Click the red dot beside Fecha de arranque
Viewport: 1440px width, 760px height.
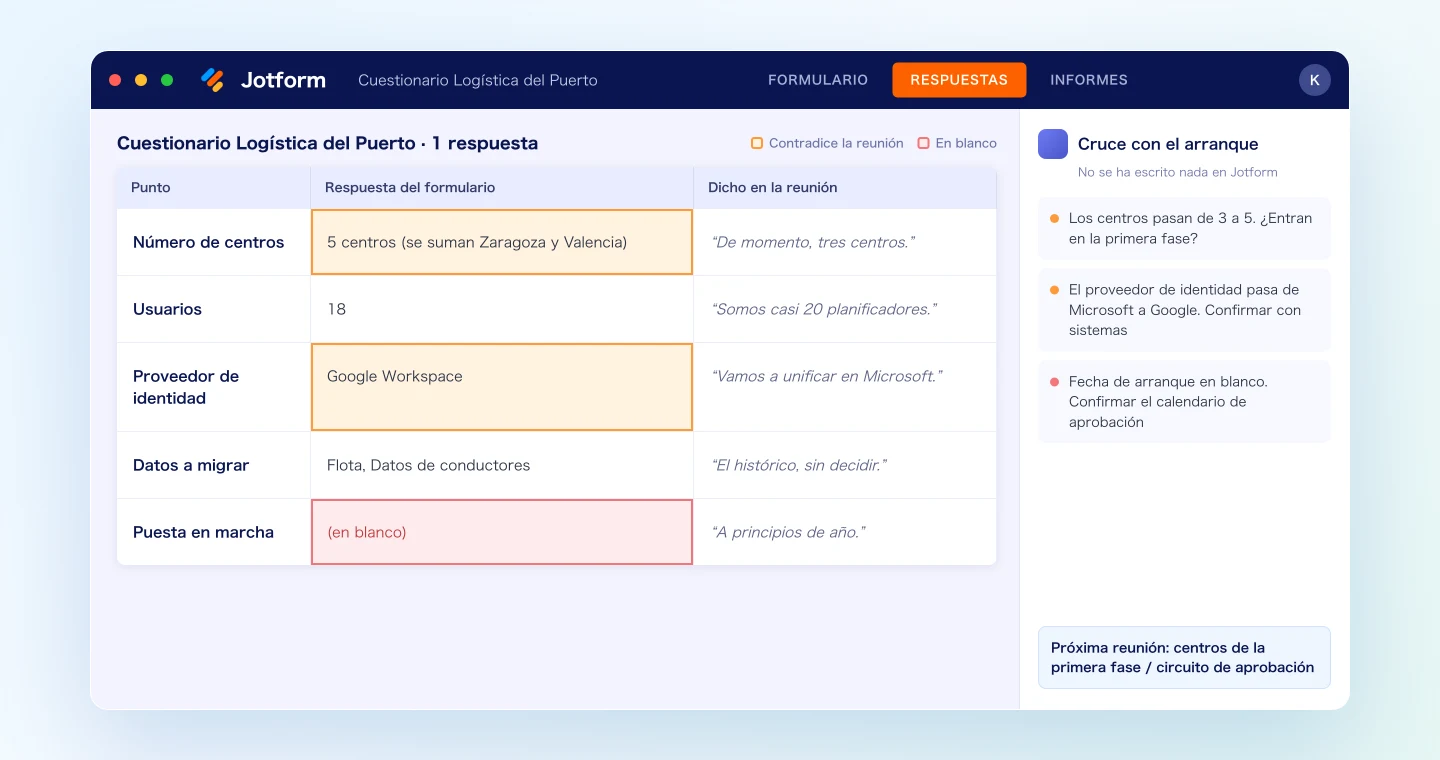point(1054,382)
